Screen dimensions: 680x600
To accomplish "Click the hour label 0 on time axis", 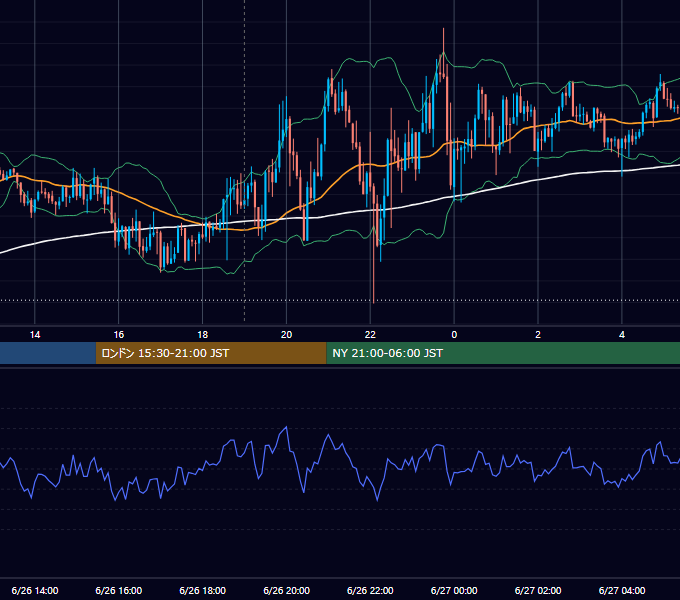I will pyautogui.click(x=454, y=335).
